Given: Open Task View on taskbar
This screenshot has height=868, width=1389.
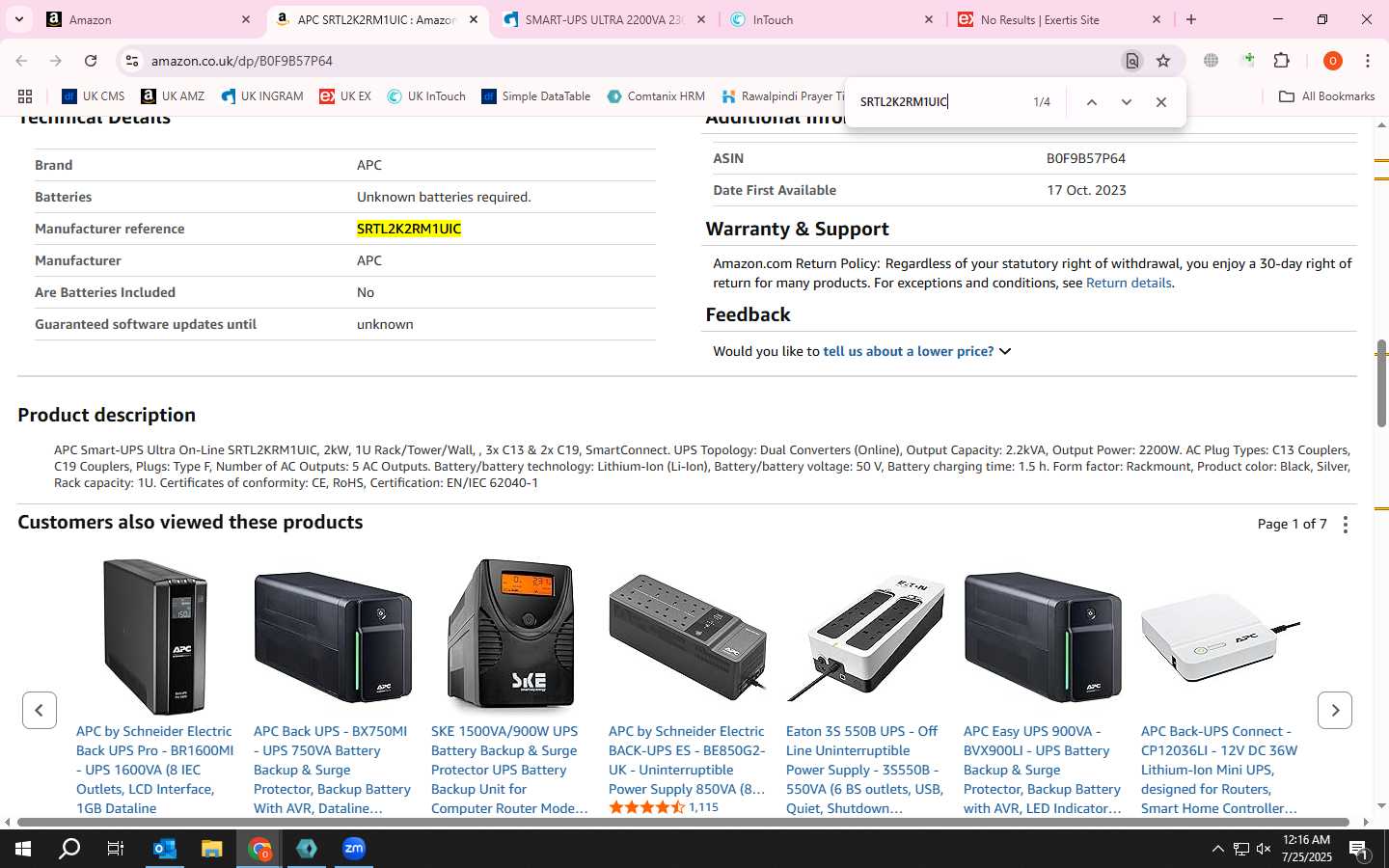Looking at the screenshot, I should coord(116,849).
